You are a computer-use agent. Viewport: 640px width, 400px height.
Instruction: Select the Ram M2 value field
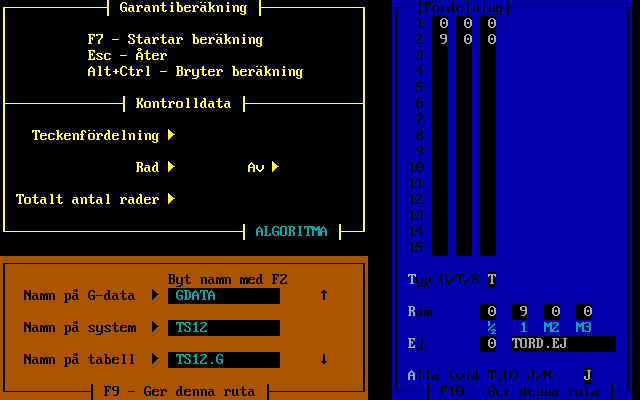552,312
